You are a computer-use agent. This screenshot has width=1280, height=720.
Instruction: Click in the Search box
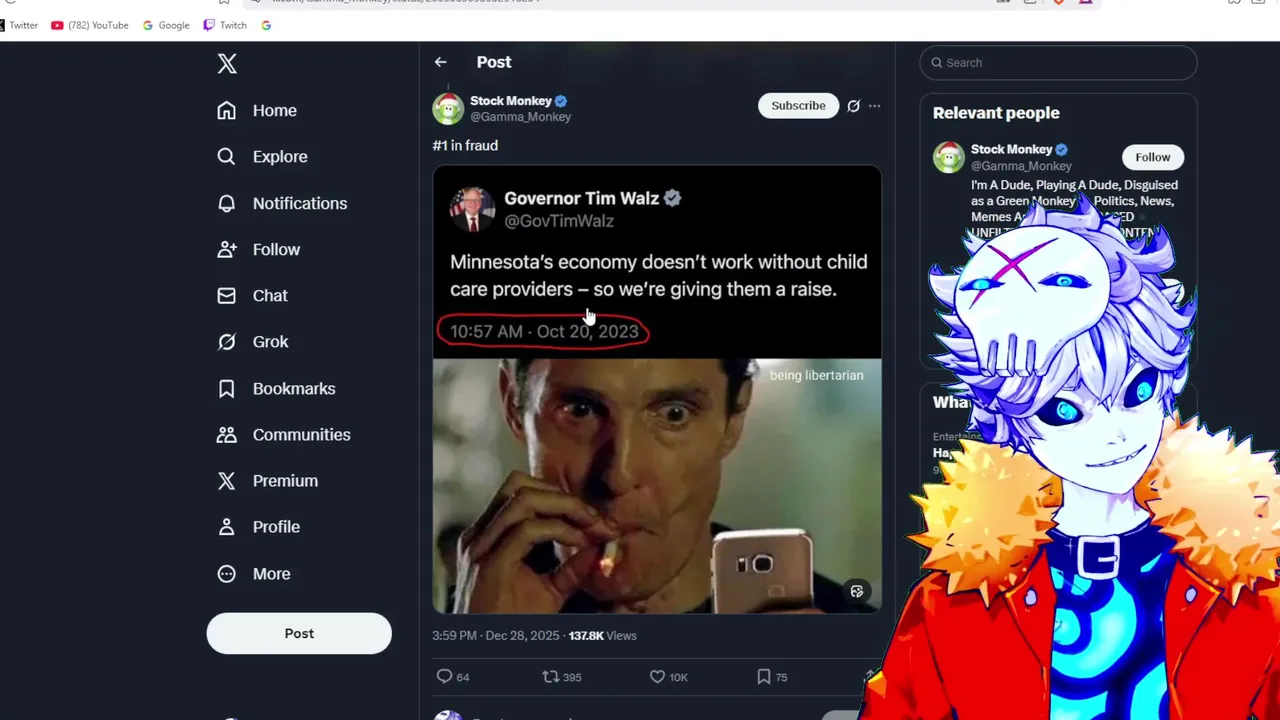[x=1058, y=63]
